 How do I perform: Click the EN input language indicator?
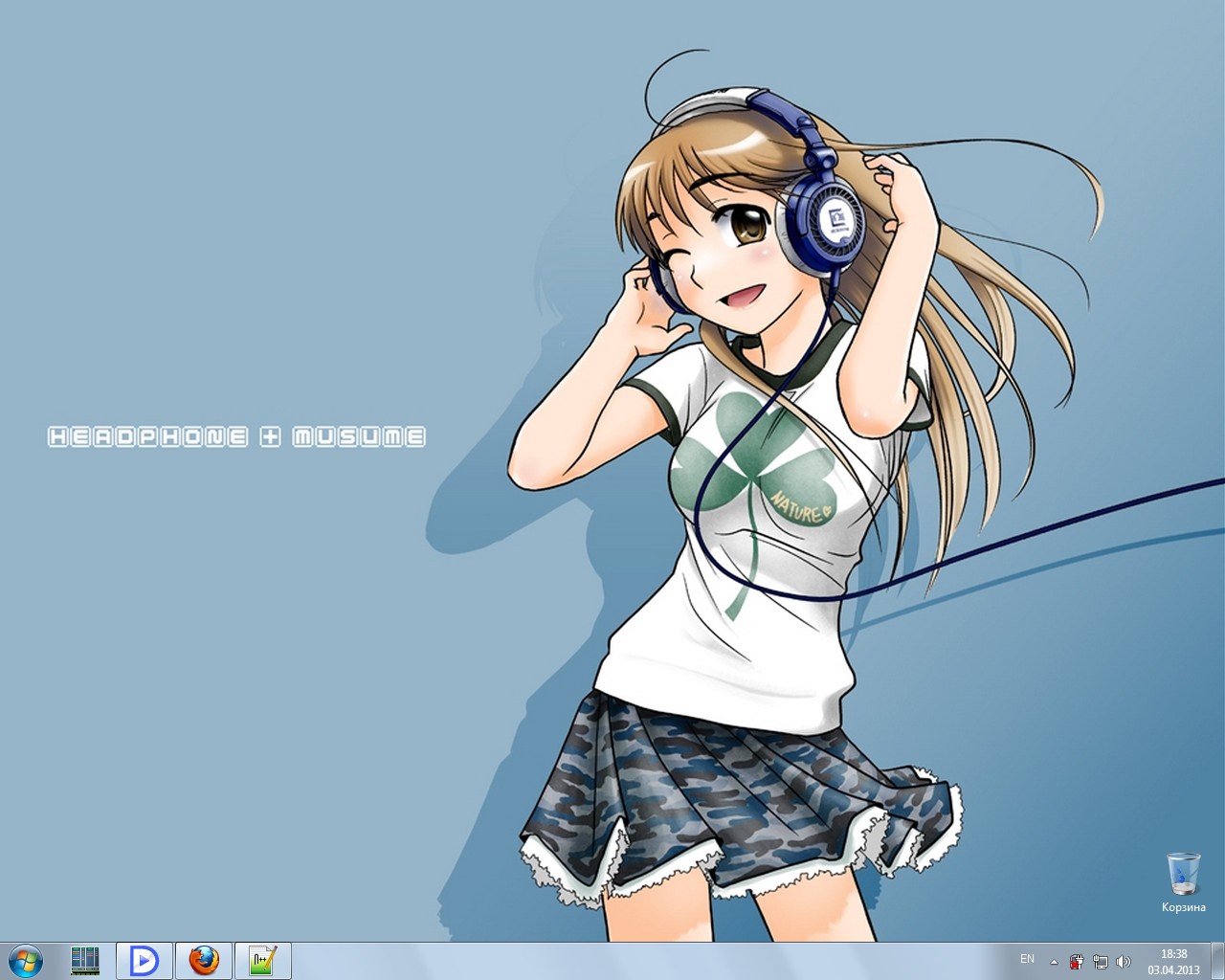point(1027,959)
